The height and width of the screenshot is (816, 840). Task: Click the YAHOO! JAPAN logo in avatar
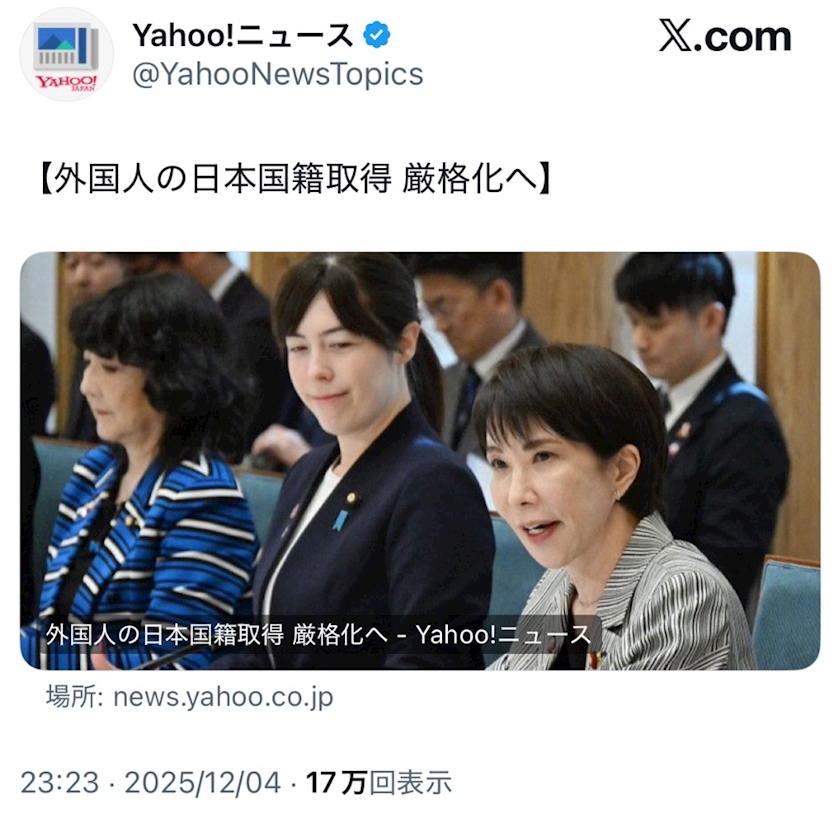pos(66,83)
